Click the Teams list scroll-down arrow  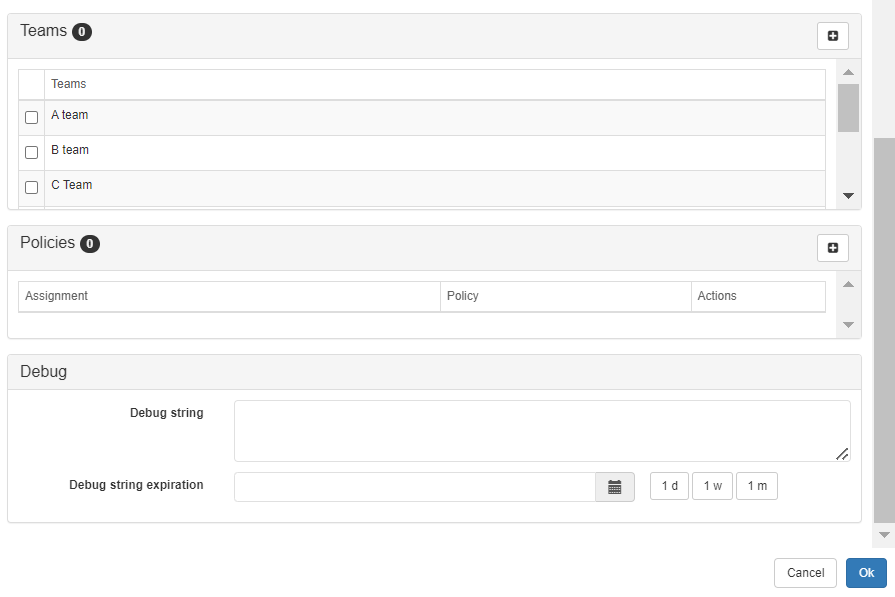tap(848, 196)
